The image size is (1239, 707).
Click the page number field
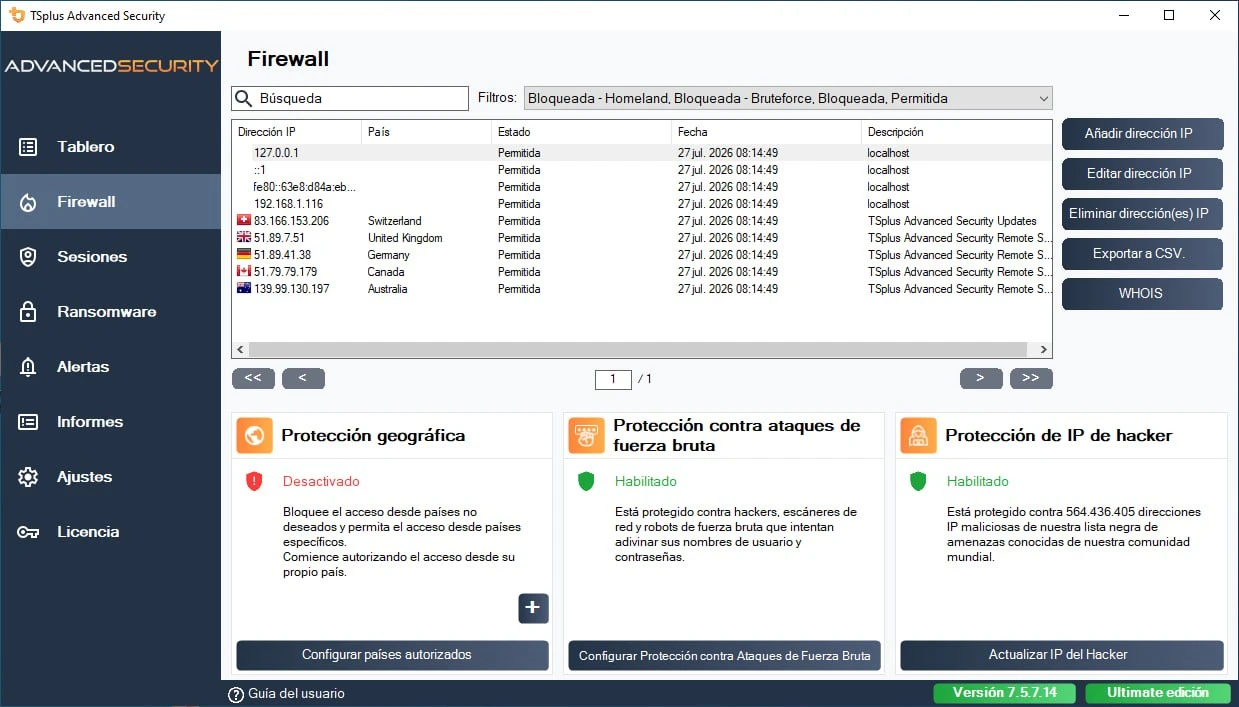coord(613,379)
